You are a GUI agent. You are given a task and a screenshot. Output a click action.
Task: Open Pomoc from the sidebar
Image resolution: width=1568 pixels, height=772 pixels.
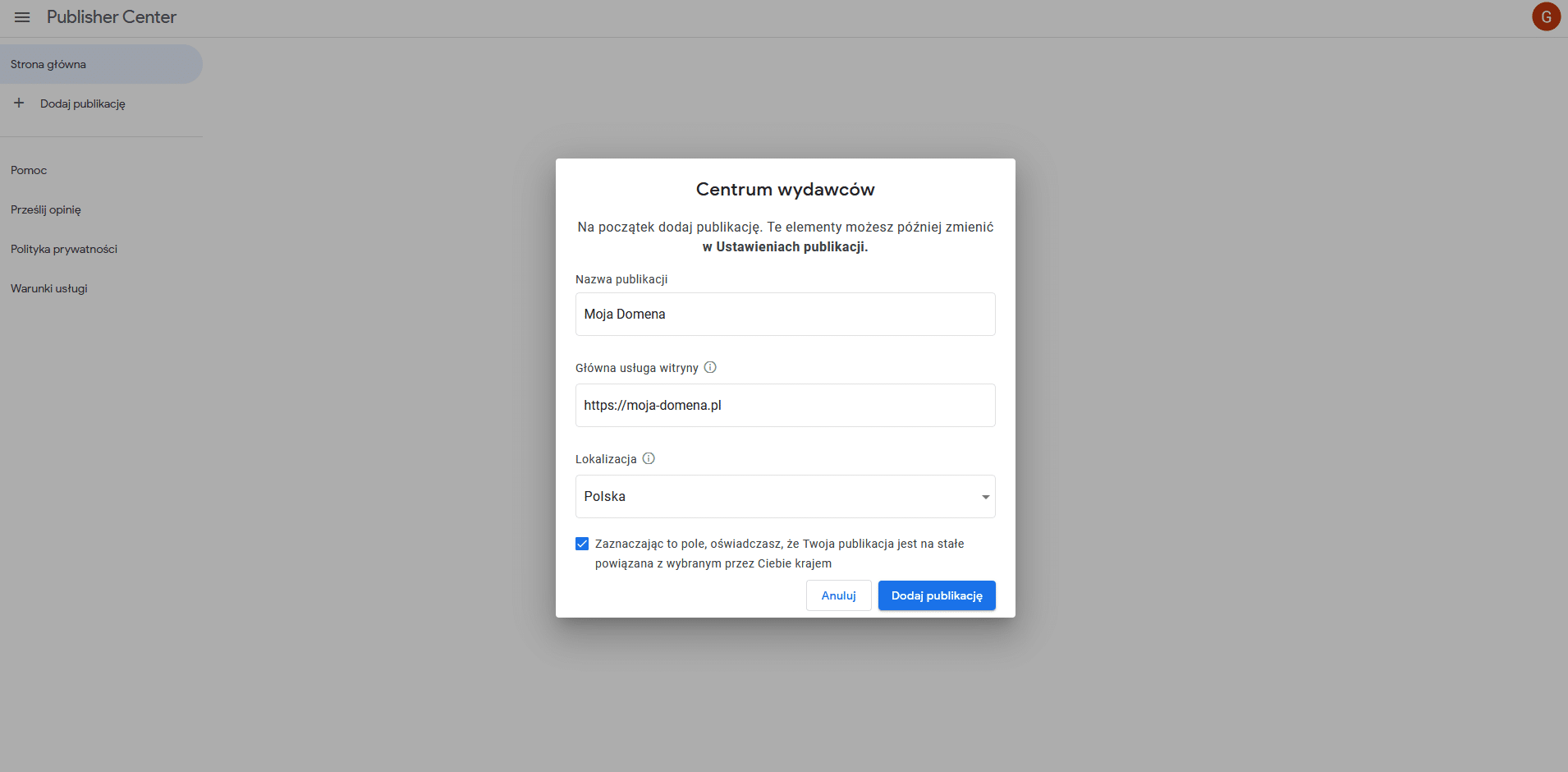29,170
